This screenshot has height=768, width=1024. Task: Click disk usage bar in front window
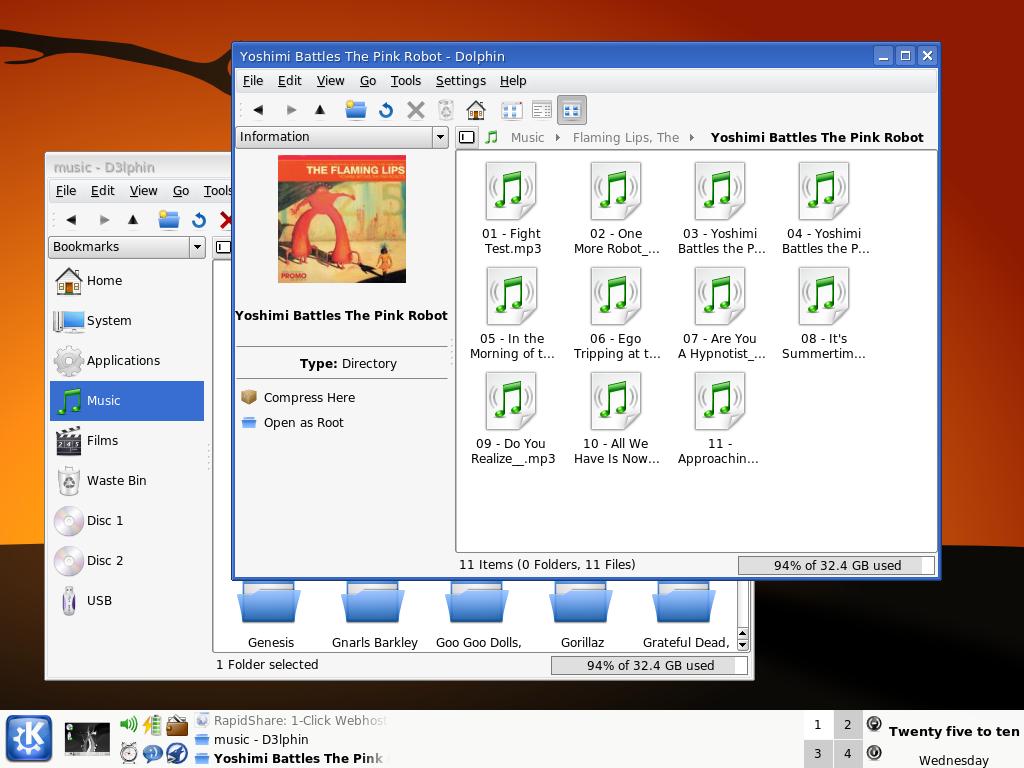(837, 566)
